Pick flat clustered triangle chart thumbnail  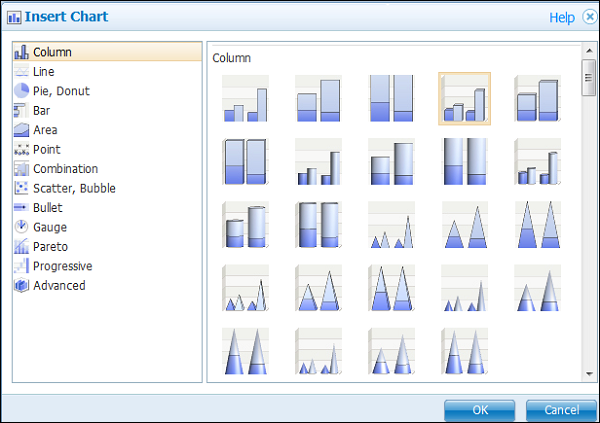pyautogui.click(x=391, y=225)
